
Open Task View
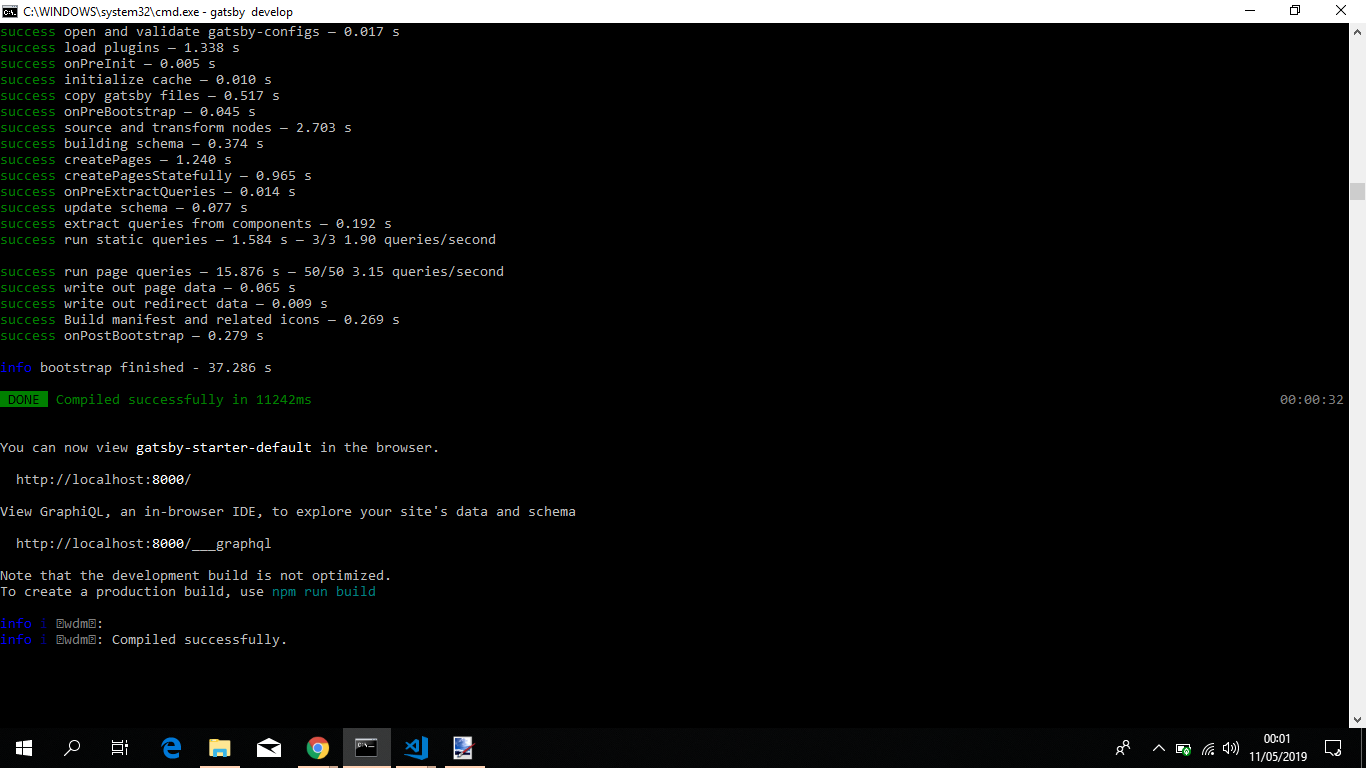119,747
